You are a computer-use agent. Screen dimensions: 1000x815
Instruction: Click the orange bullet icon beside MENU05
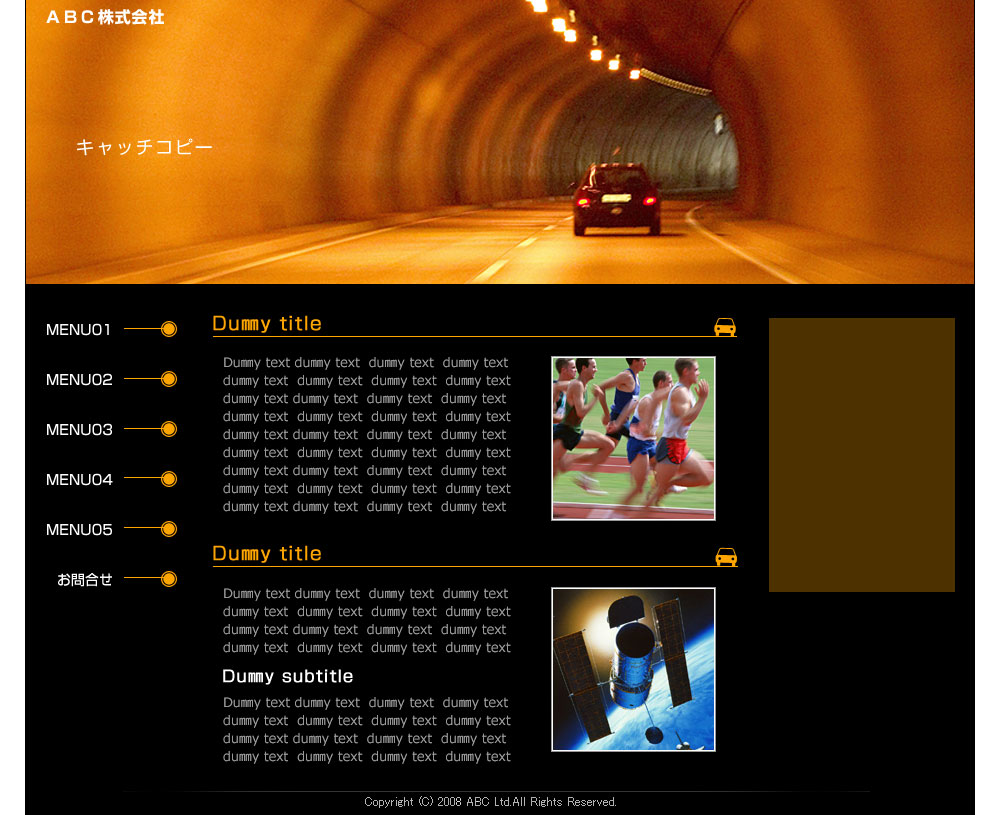pyautogui.click(x=169, y=529)
